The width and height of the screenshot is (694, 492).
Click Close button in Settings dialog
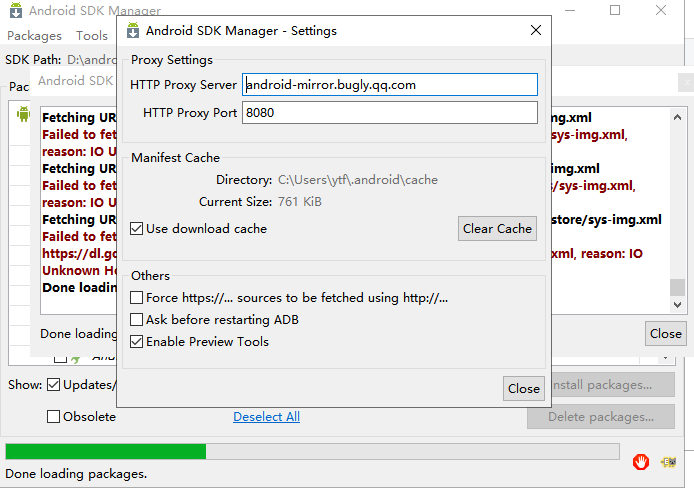tap(524, 388)
